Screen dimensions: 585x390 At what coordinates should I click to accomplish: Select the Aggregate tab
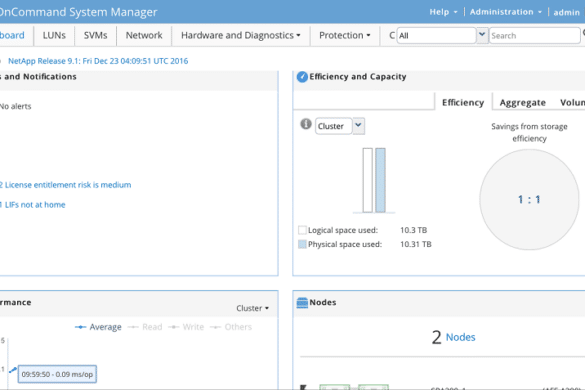coord(522,102)
